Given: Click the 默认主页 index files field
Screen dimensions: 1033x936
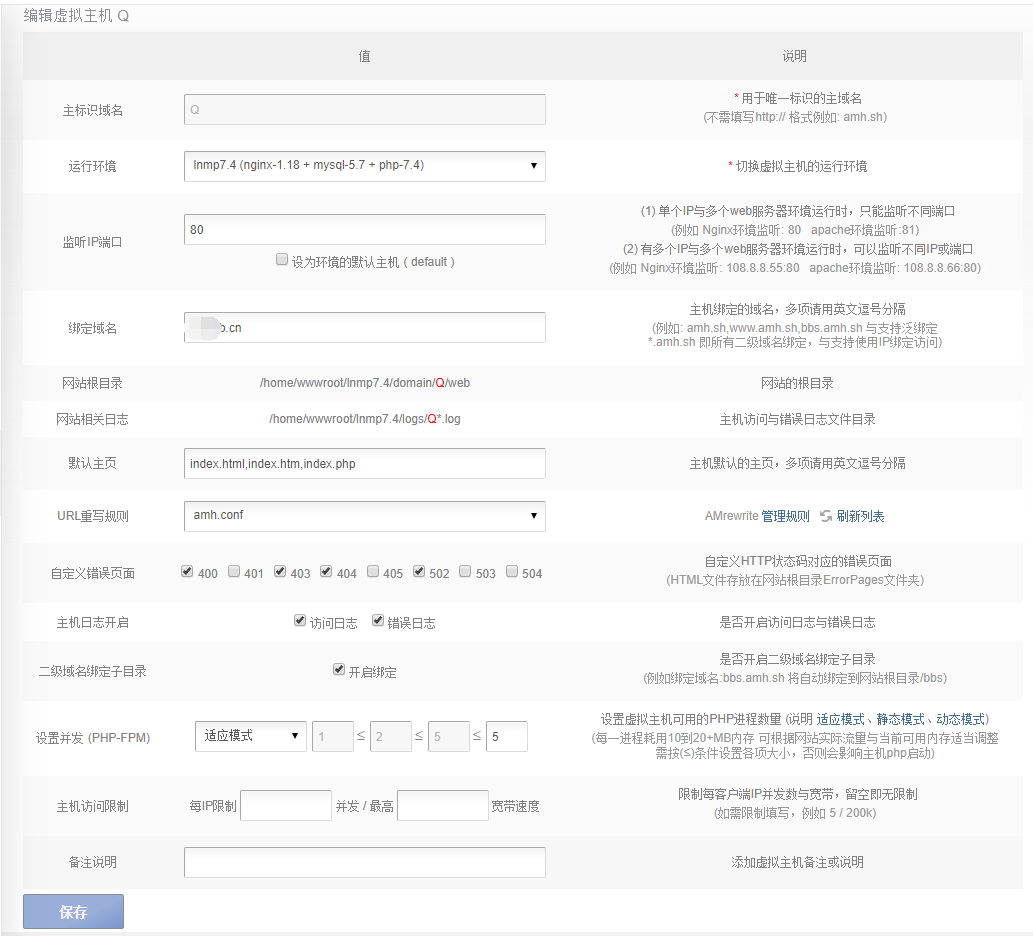Looking at the screenshot, I should pyautogui.click(x=364, y=463).
